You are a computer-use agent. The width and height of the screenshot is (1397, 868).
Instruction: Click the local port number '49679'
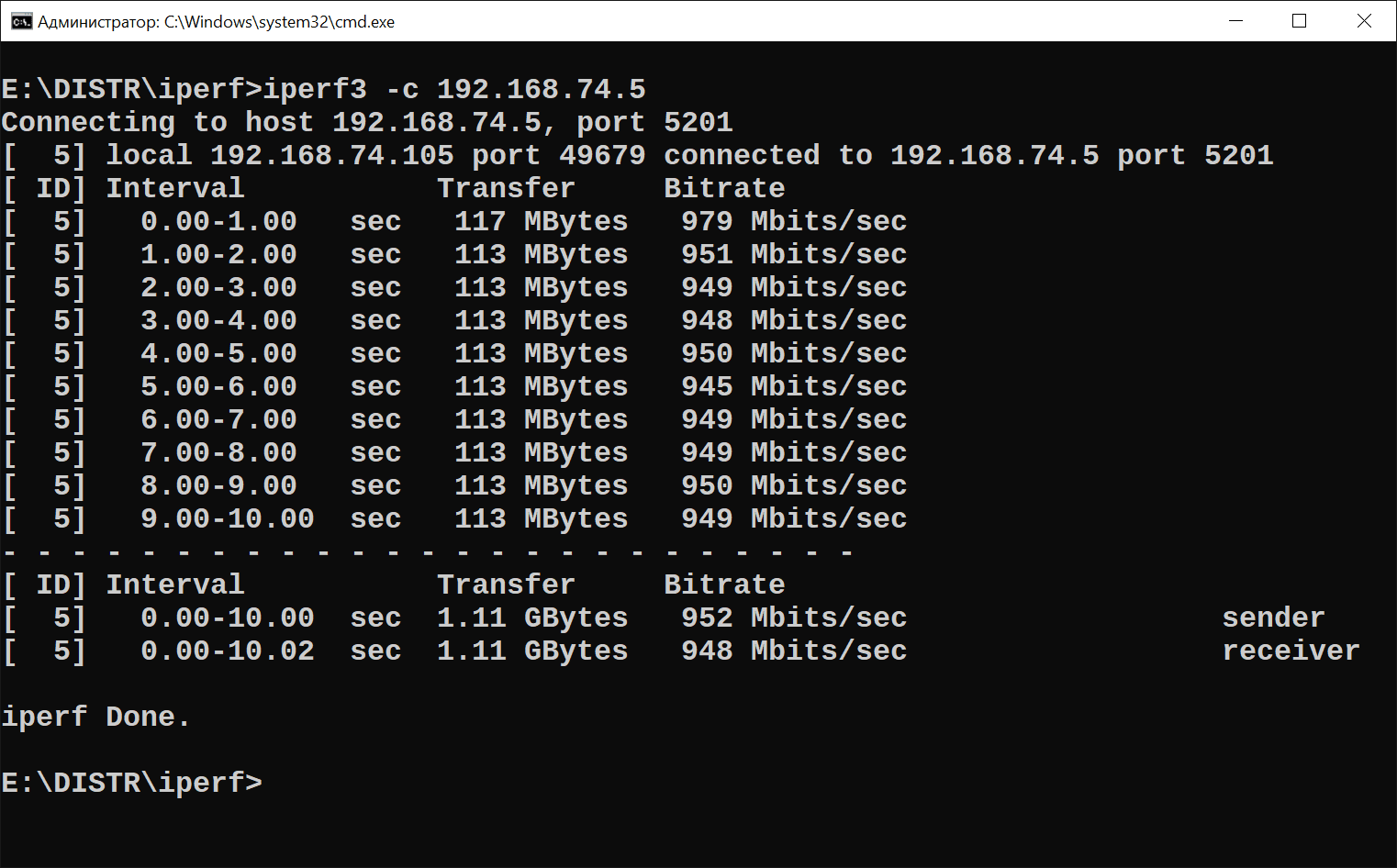602,155
